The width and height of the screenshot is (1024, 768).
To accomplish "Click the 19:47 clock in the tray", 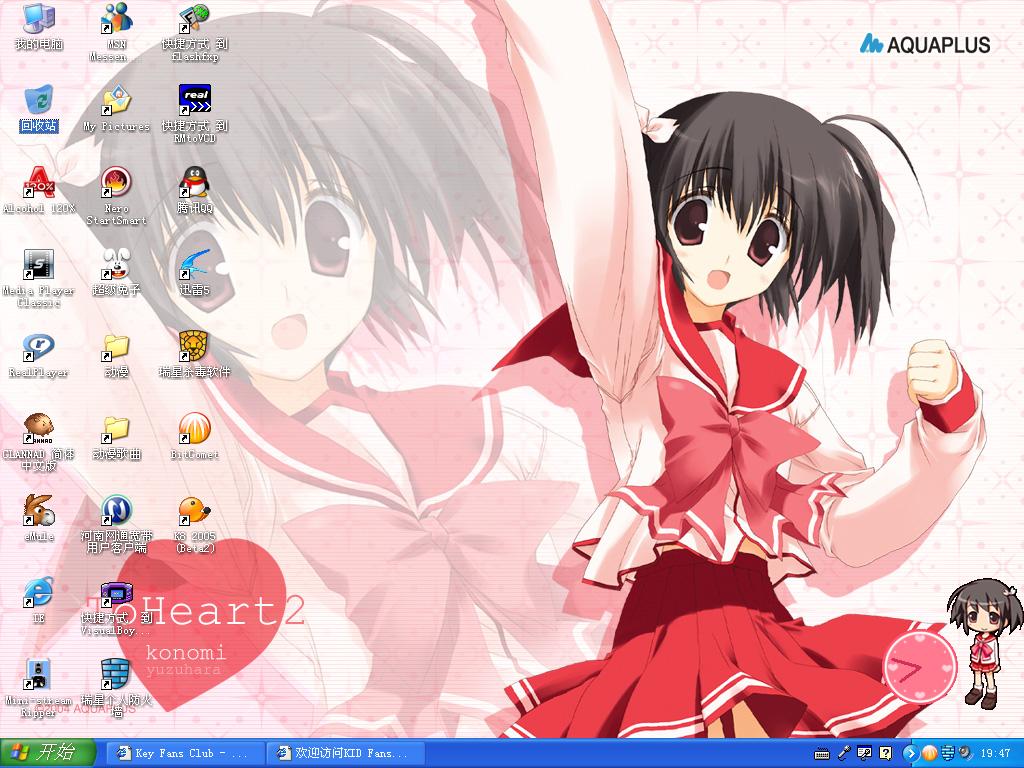I will click(995, 754).
